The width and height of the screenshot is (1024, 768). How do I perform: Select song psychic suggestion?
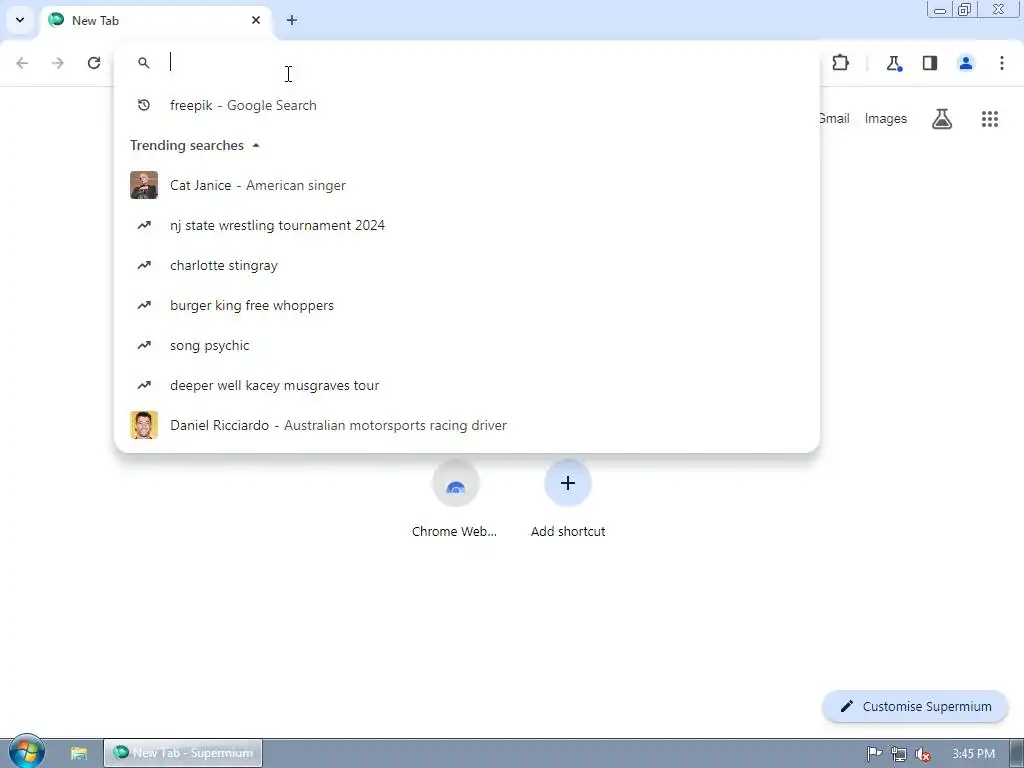[x=467, y=345]
